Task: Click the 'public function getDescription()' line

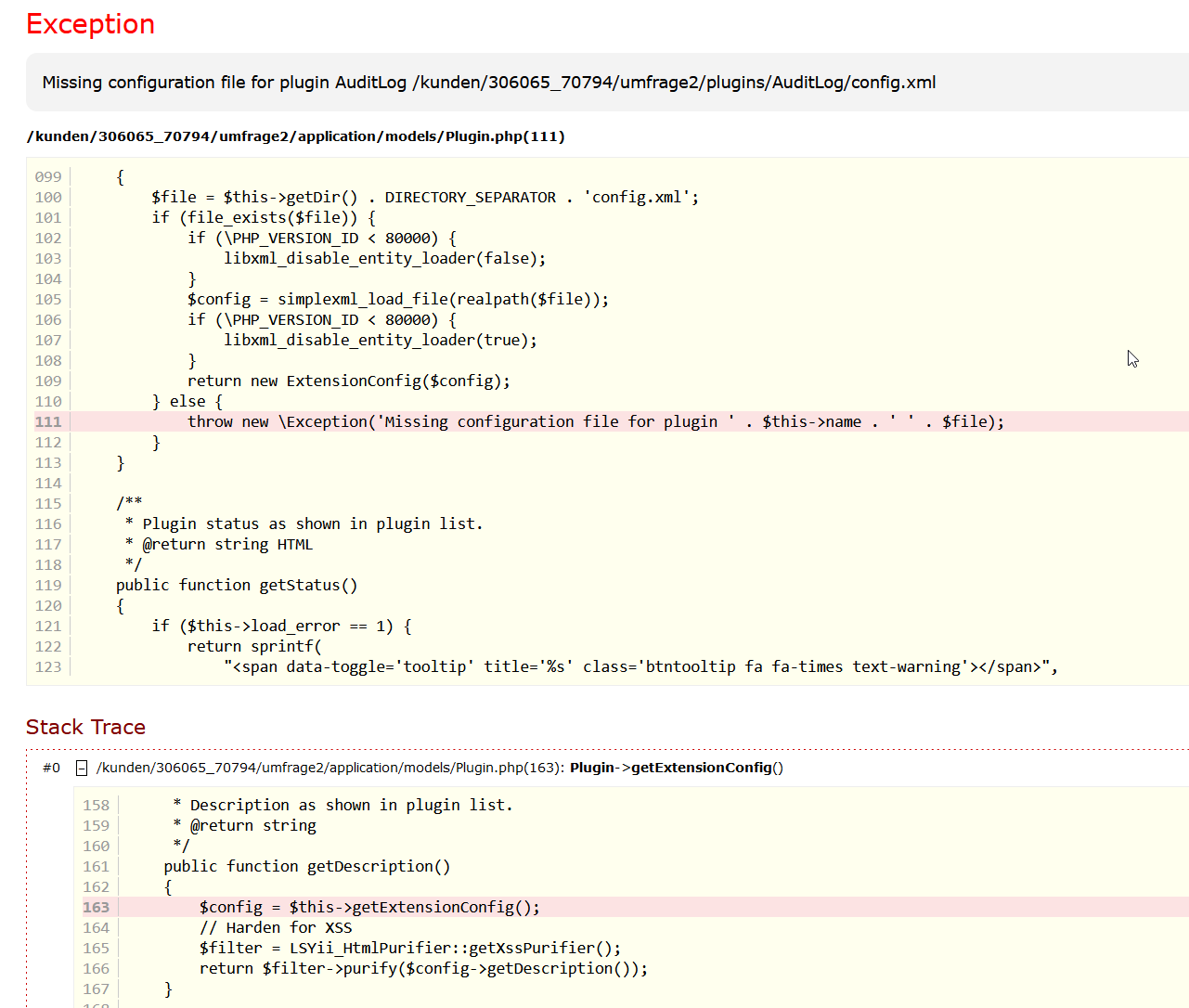Action: coord(306,866)
